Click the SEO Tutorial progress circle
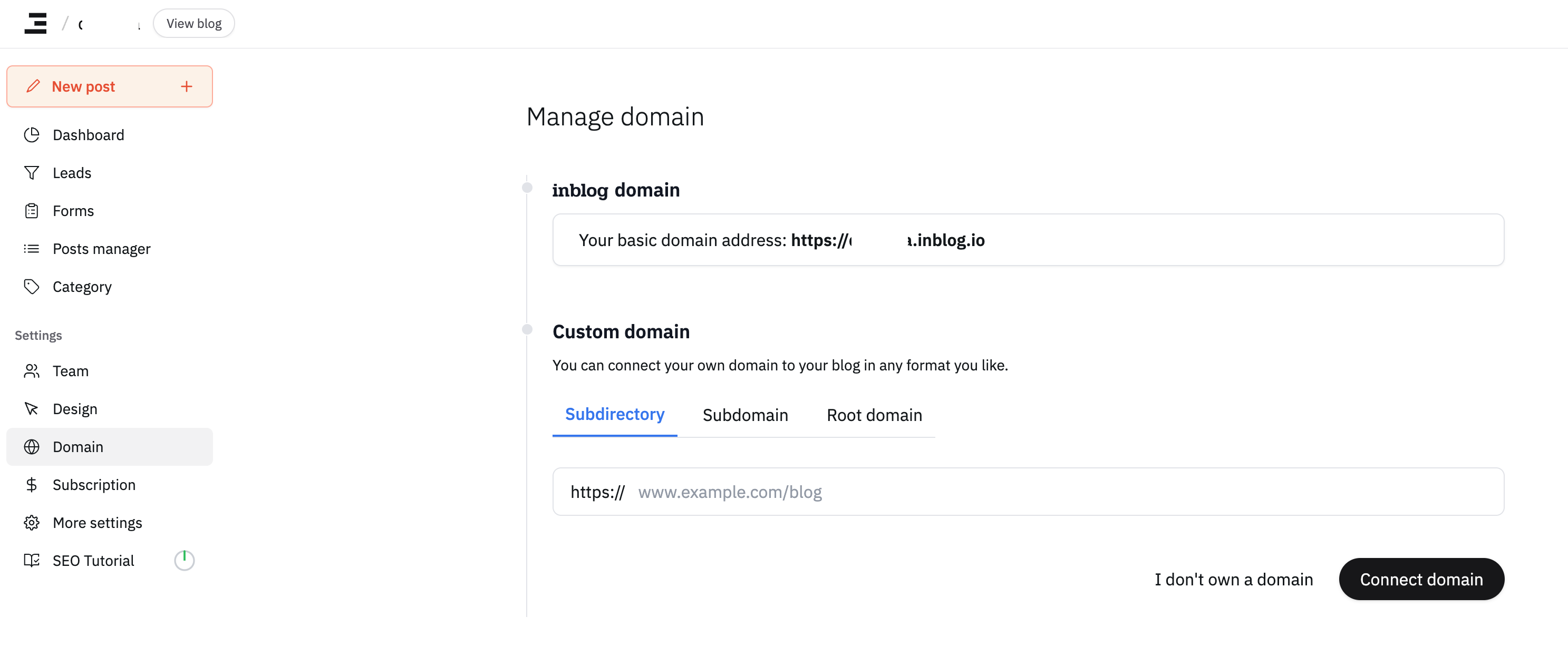 (x=184, y=560)
